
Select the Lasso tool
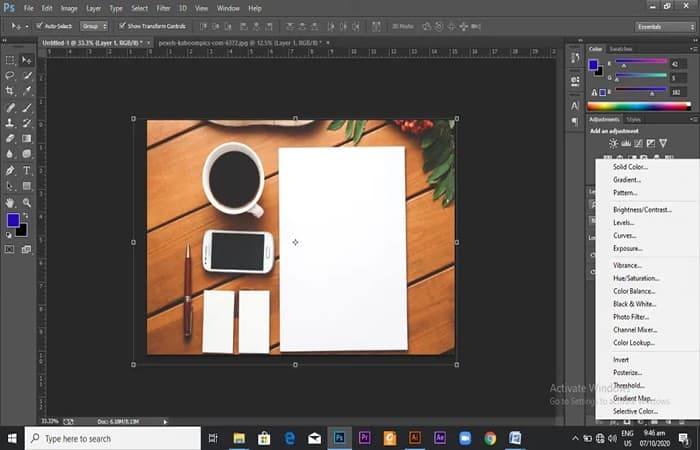point(9,75)
